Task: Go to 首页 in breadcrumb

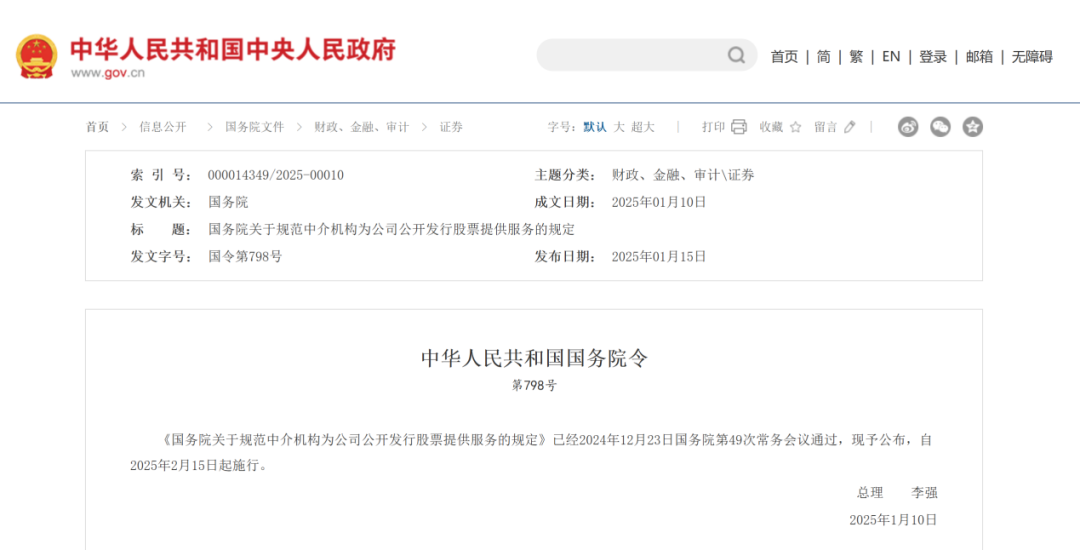Action: [x=97, y=127]
